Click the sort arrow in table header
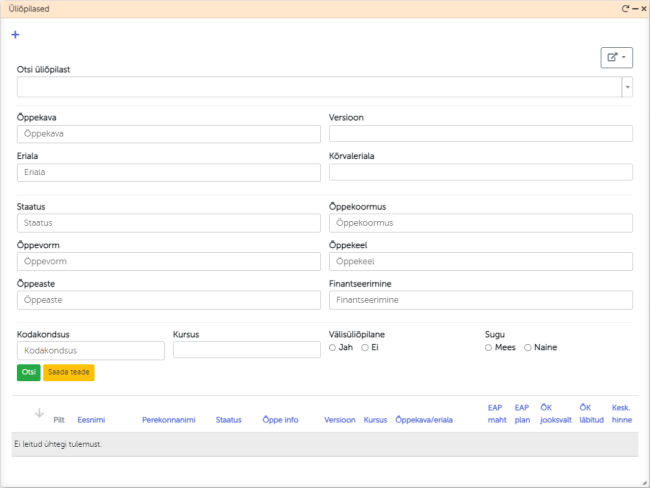This screenshot has width=650, height=488. pos(39,413)
